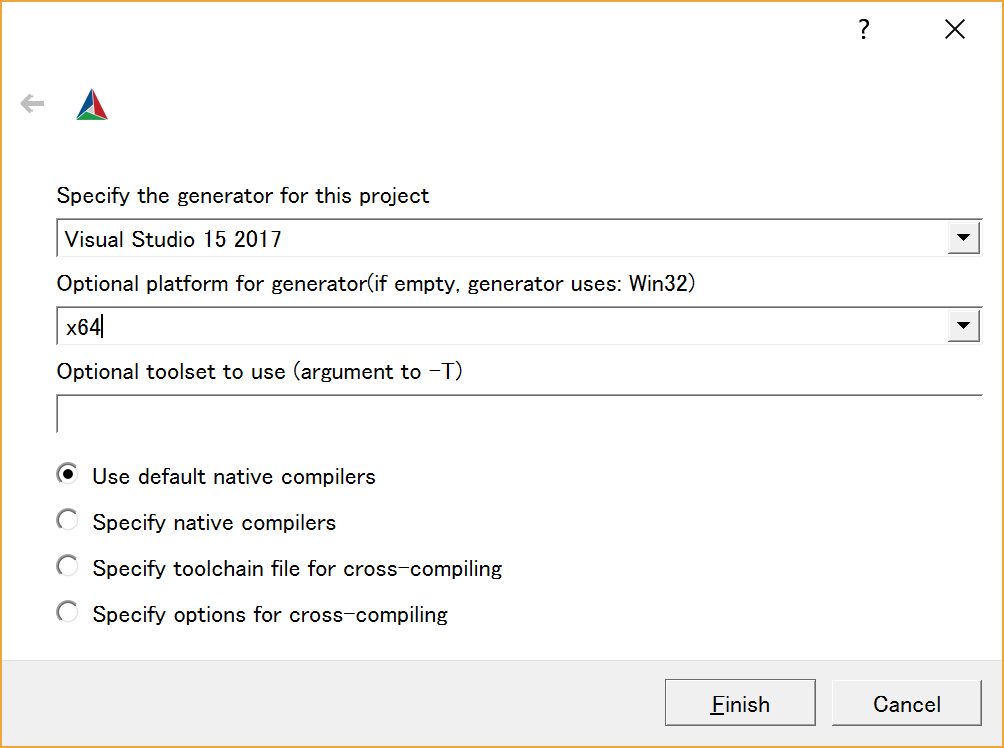
Task: Select Use default native compilers
Action: (x=216, y=476)
